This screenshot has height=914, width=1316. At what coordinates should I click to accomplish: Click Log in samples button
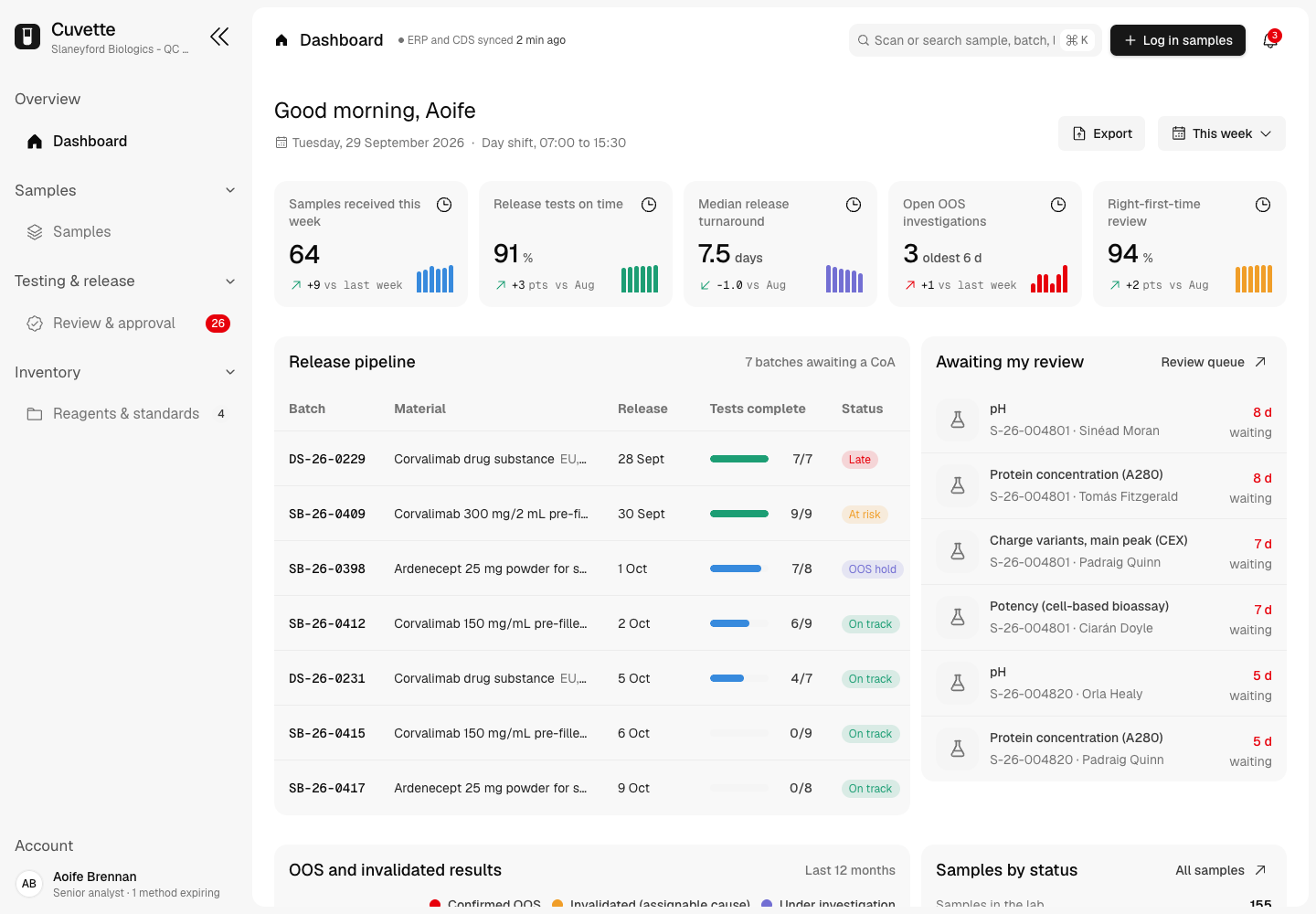tap(1178, 40)
